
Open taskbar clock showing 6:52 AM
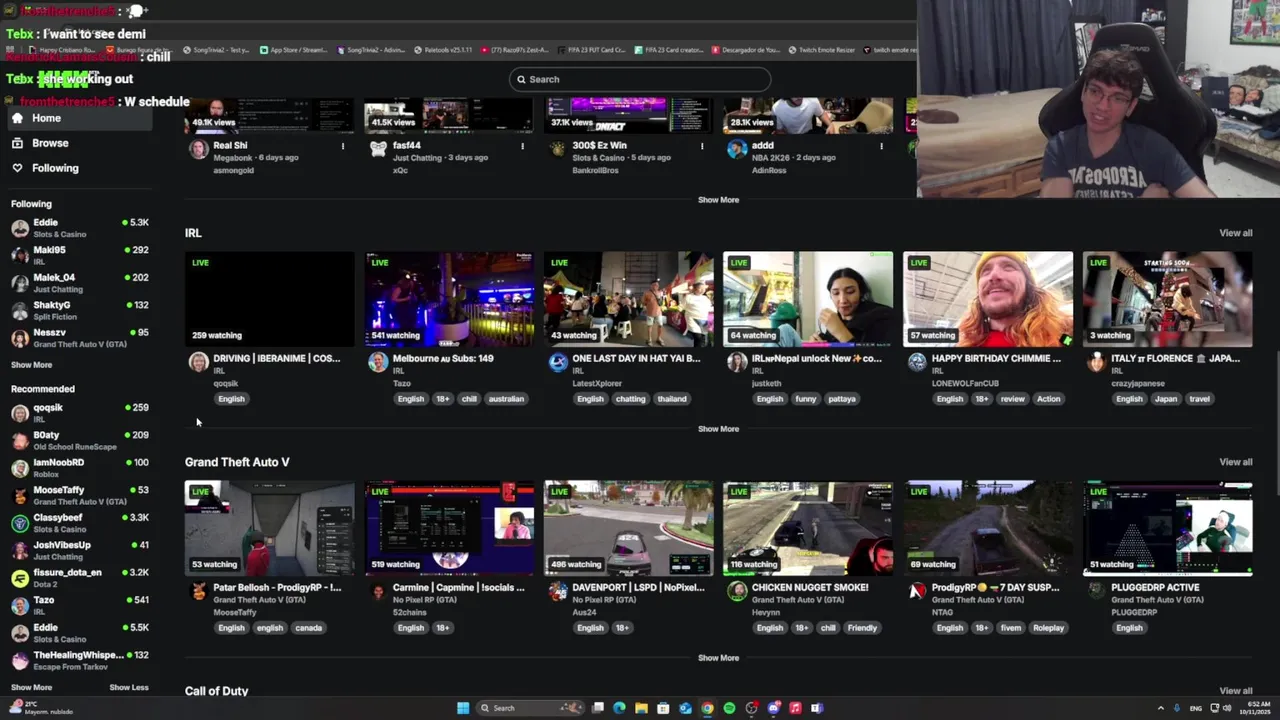(x=1255, y=708)
